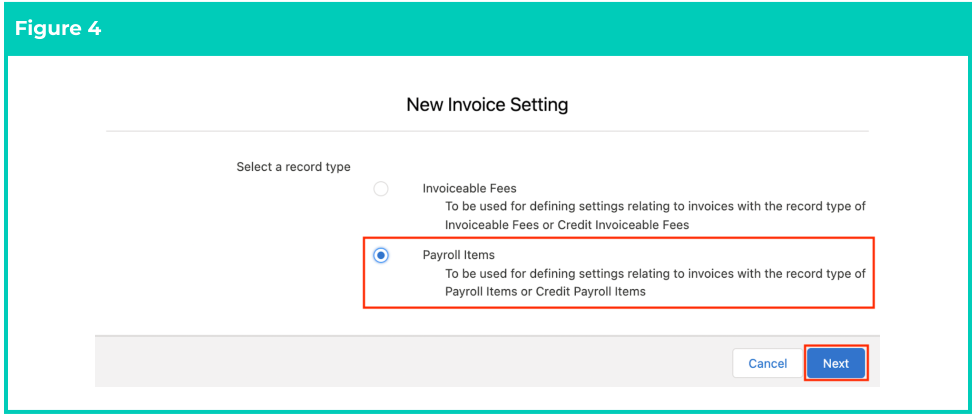Click the Next button

(835, 363)
